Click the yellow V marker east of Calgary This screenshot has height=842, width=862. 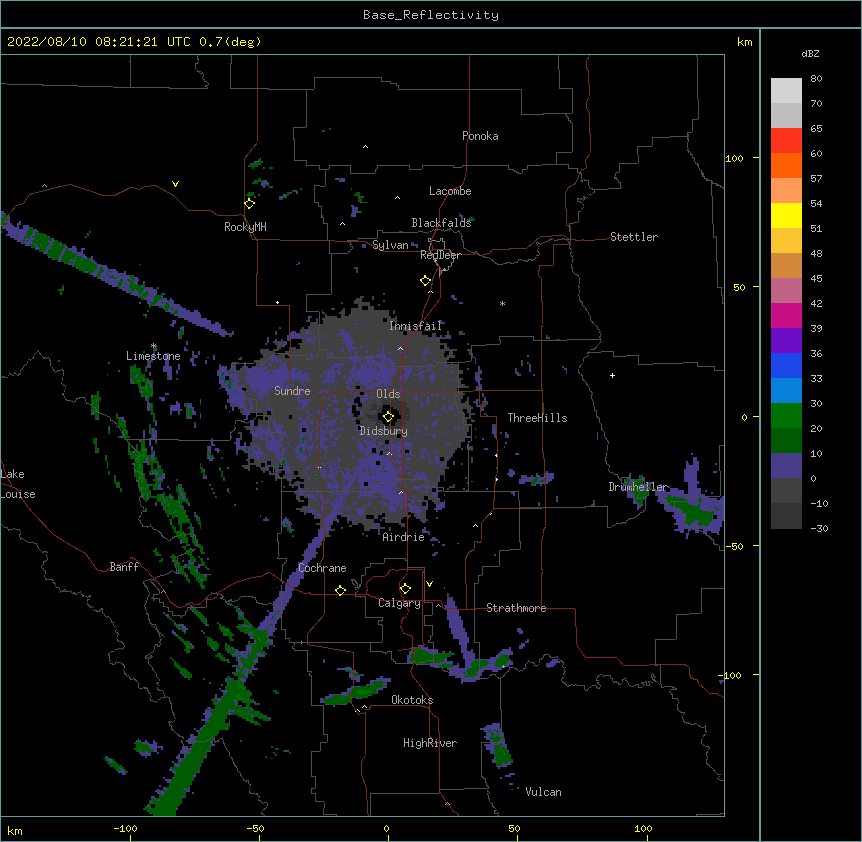point(429,584)
